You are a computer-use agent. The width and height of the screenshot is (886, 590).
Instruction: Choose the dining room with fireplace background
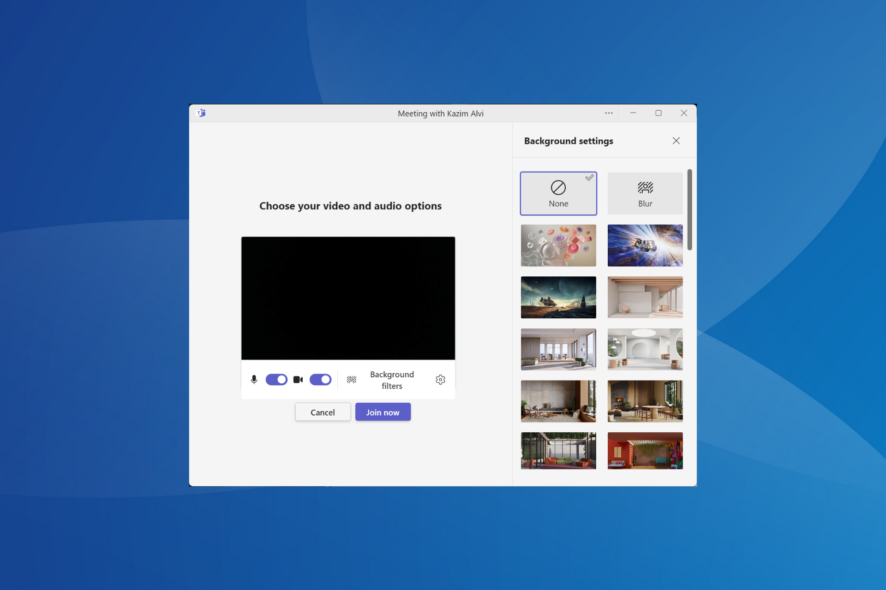click(645, 401)
